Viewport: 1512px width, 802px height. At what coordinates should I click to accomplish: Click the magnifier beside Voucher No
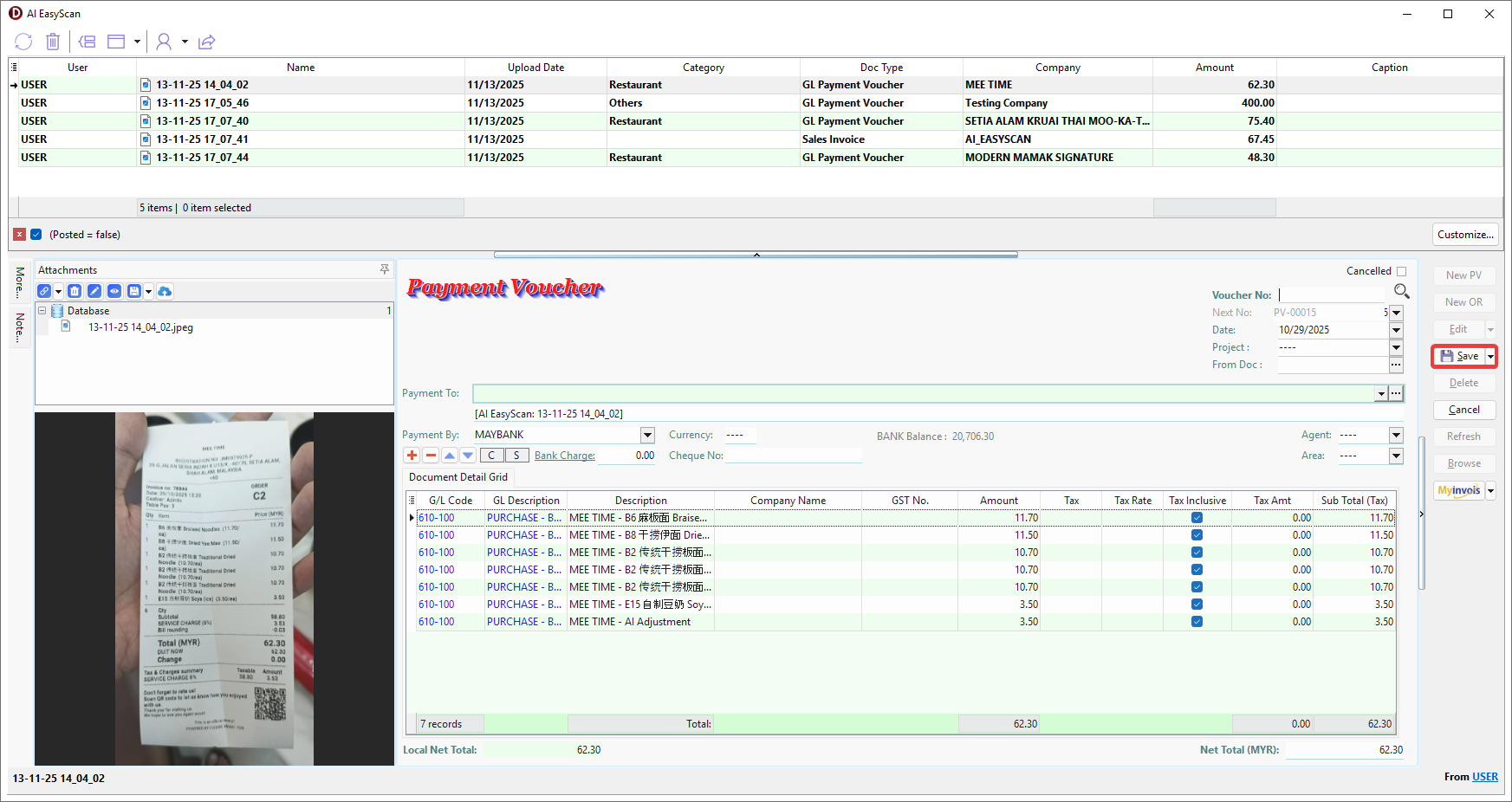point(1401,292)
